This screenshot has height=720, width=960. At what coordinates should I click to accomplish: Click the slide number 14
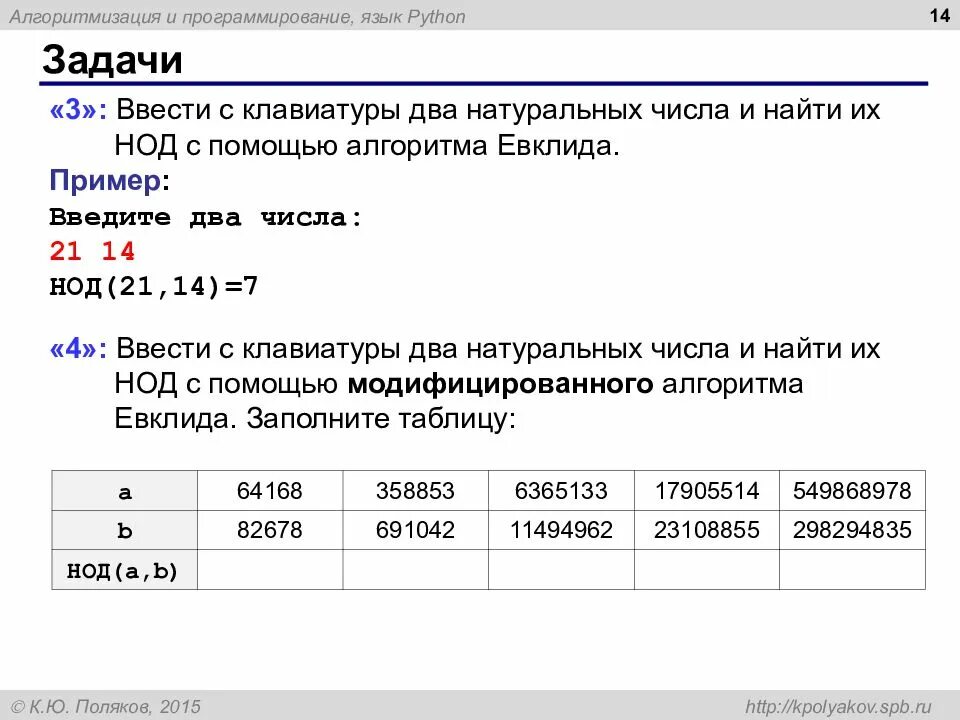(939, 15)
